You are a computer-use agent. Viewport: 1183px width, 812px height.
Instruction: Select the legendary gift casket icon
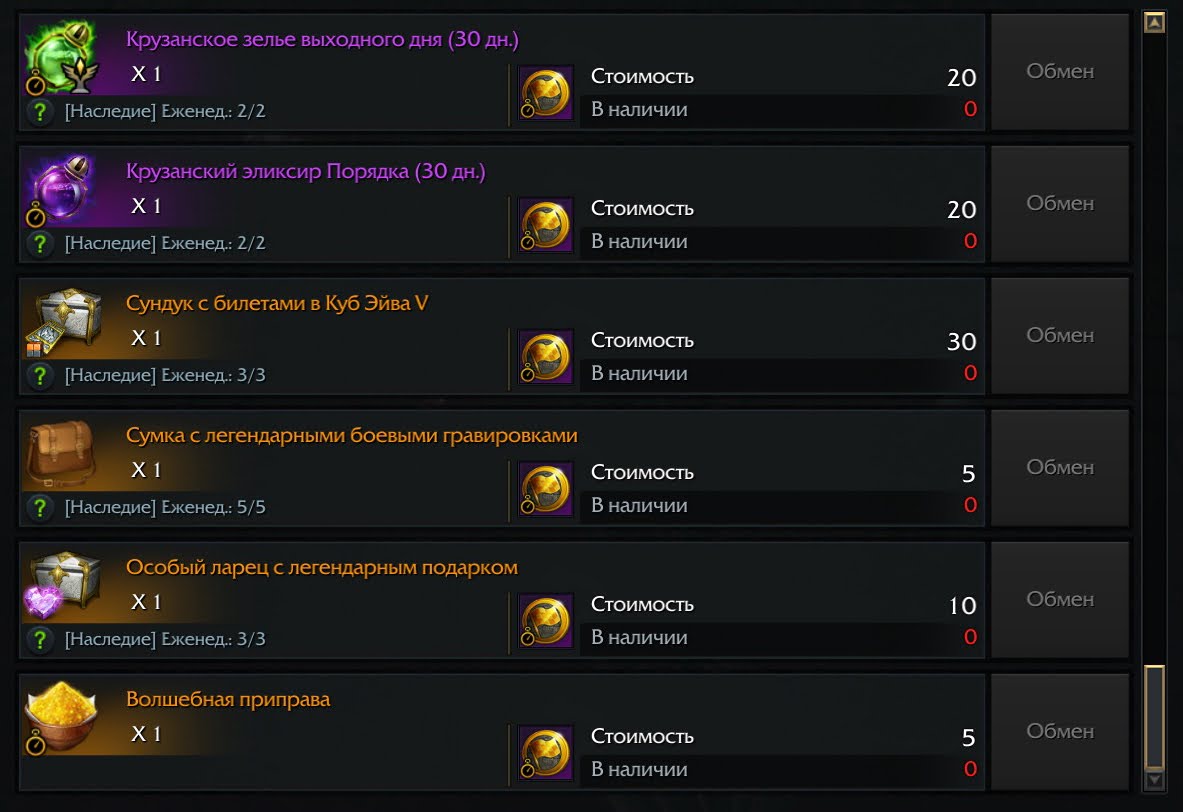[60, 584]
